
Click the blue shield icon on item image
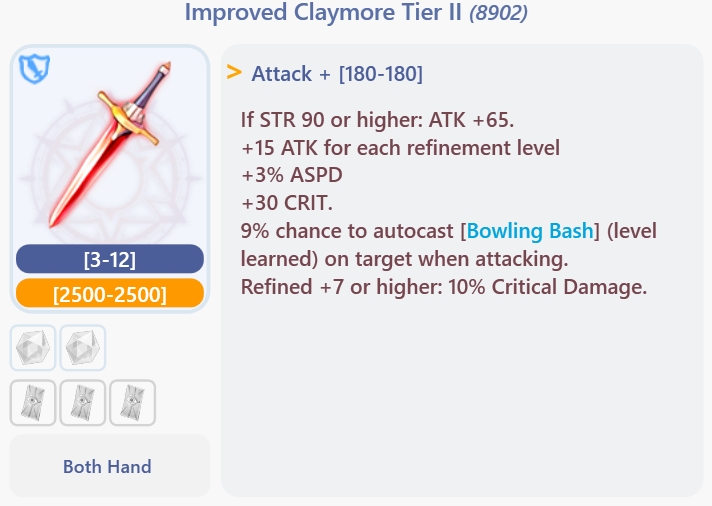click(x=35, y=69)
